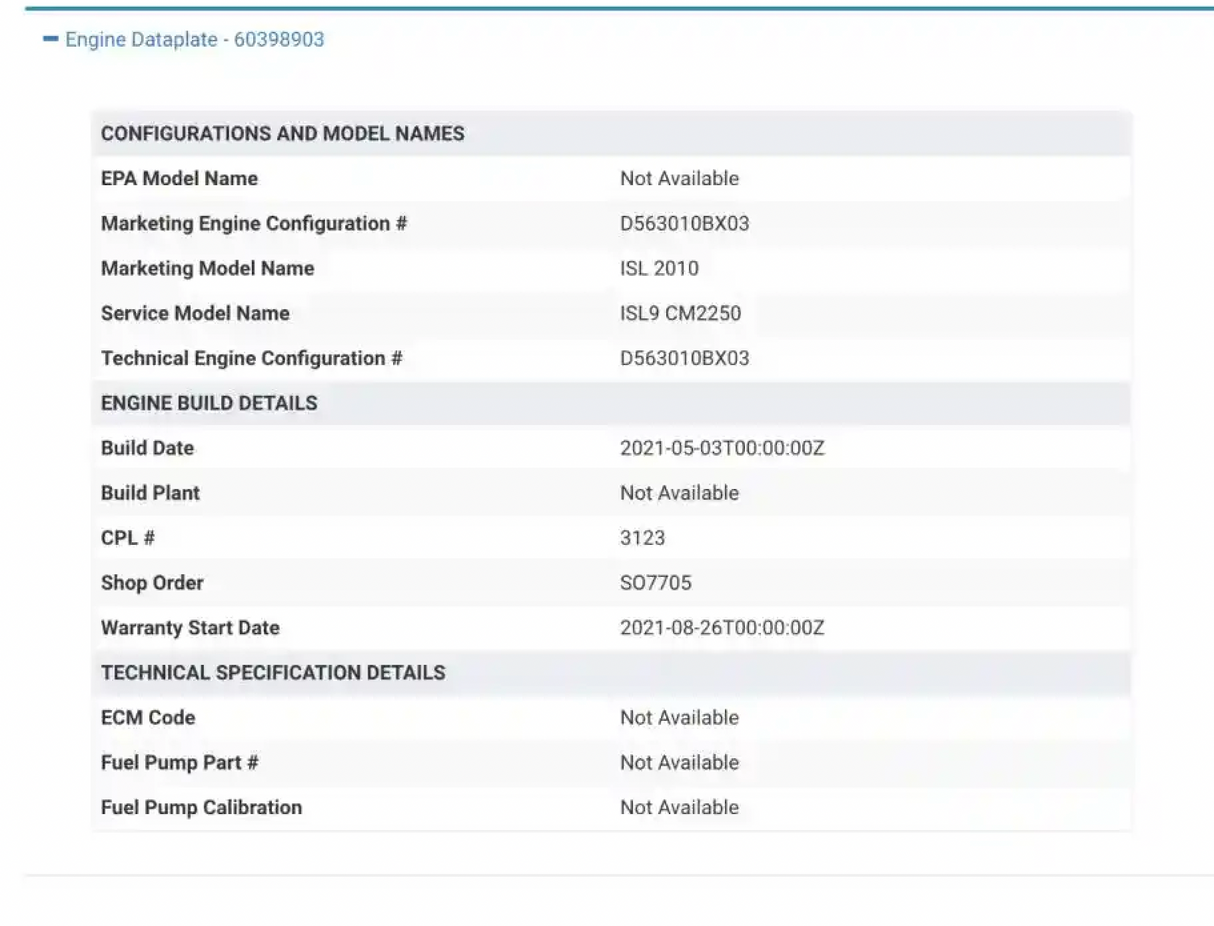Select the Build Date value 2021-05-03T00:00:00Z

tap(722, 449)
